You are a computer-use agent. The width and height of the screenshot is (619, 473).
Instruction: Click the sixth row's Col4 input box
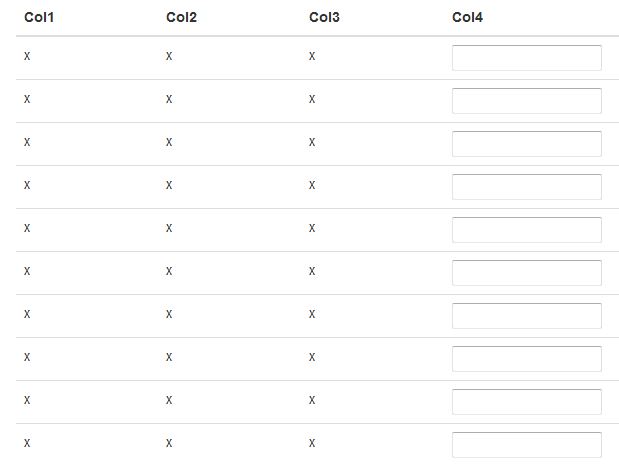tap(526, 273)
